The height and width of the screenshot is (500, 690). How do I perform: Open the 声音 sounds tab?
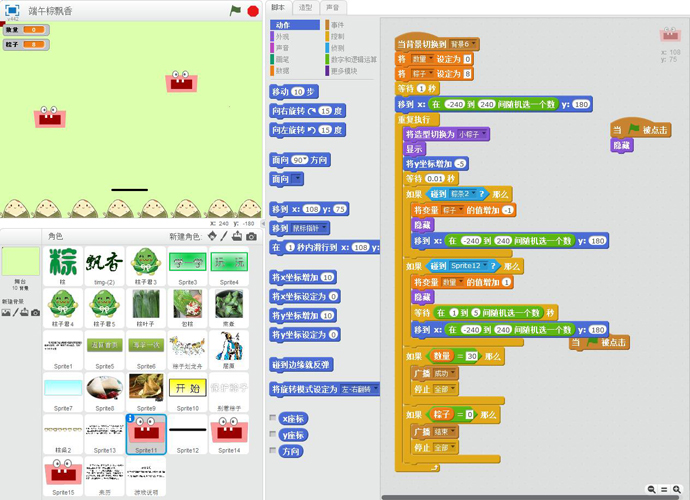pyautogui.click(x=332, y=7)
